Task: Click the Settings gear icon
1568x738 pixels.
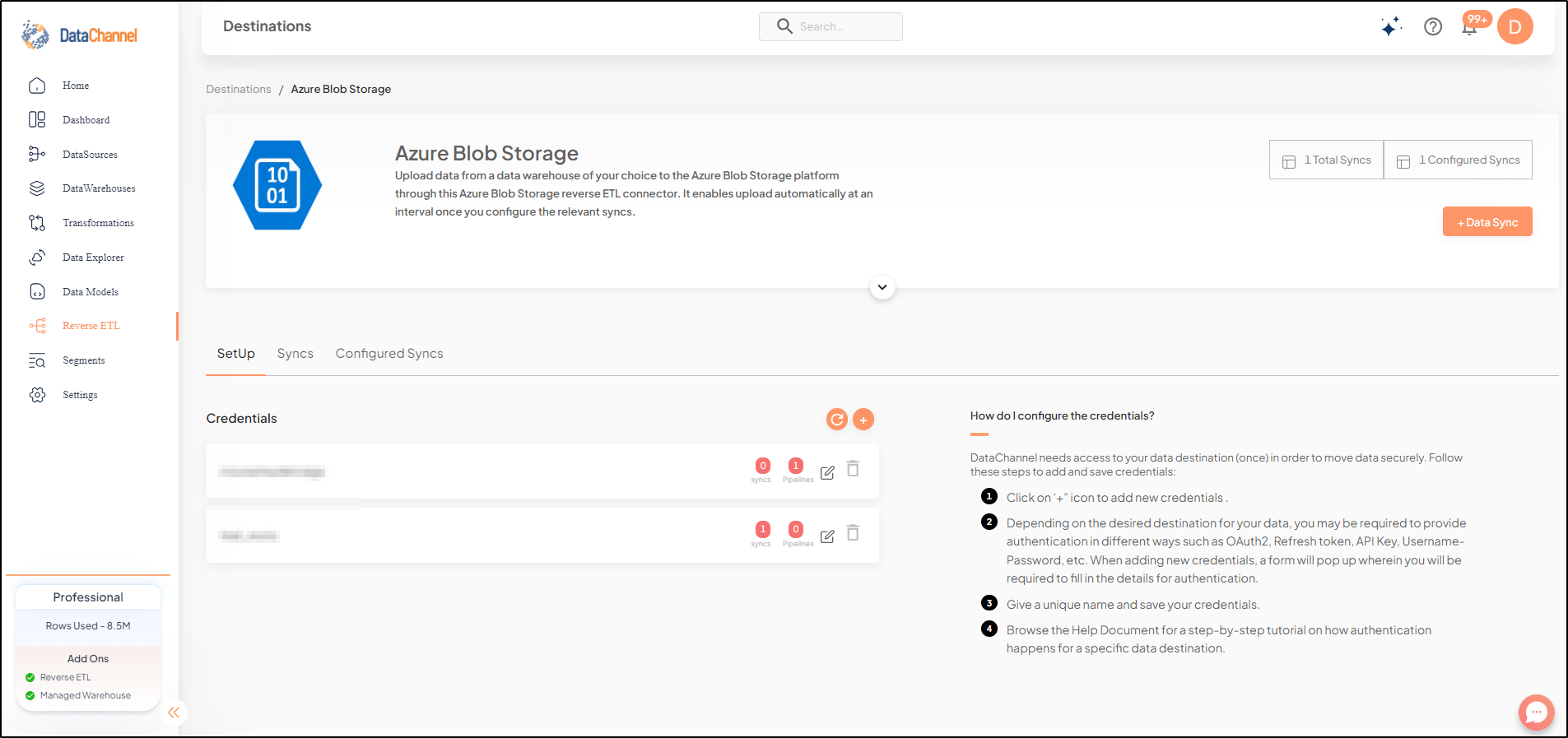Action: 37,395
